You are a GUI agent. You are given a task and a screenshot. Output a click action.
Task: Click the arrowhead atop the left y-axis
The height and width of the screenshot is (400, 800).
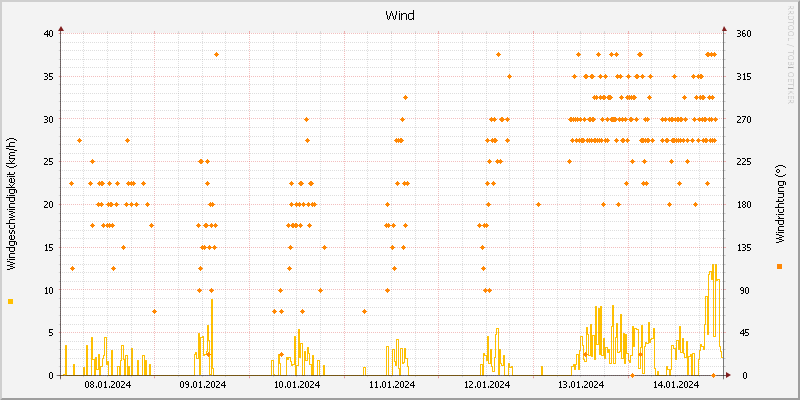pyautogui.click(x=61, y=29)
